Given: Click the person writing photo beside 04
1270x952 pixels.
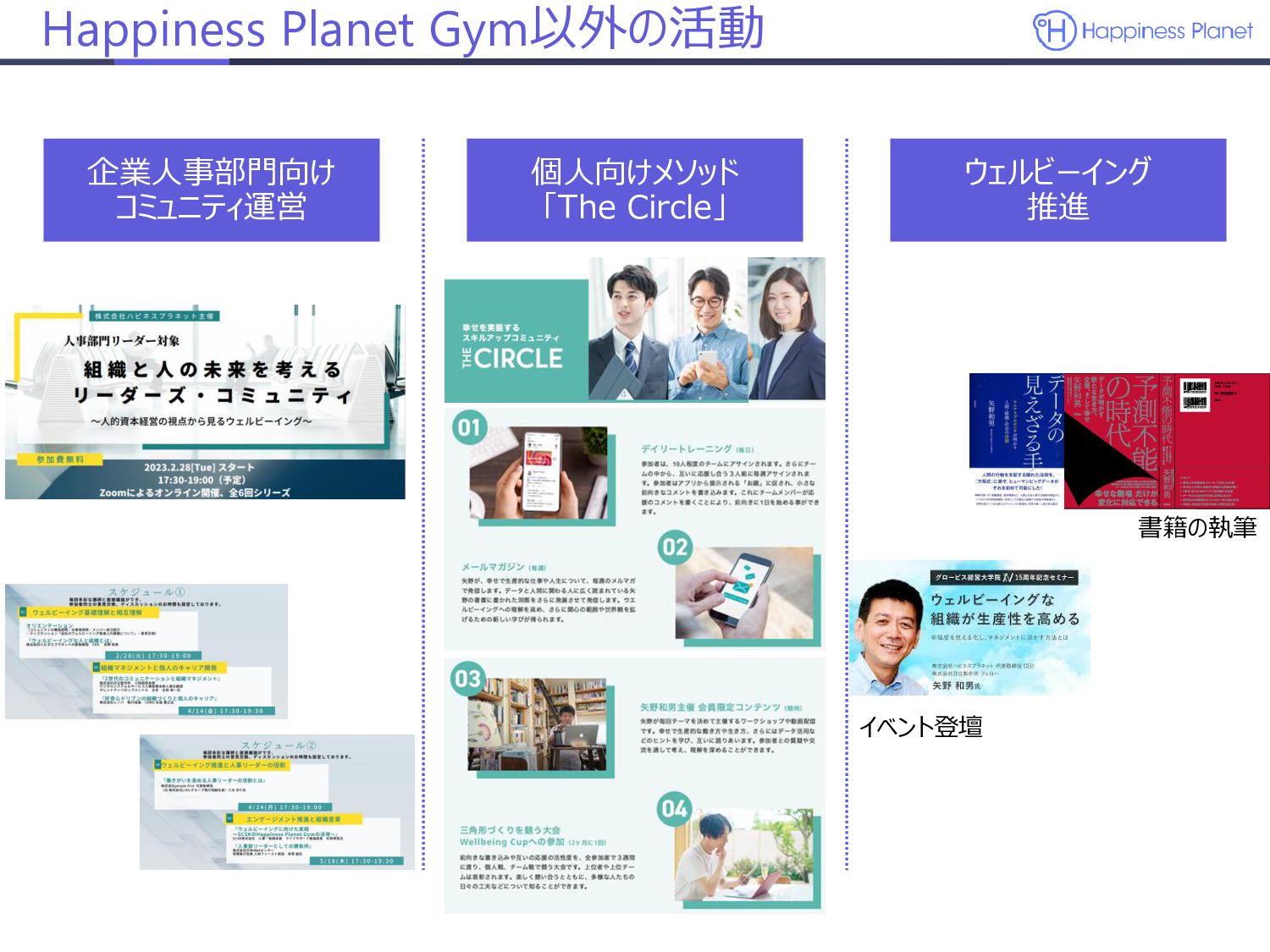Looking at the screenshot, I should coord(743,855).
